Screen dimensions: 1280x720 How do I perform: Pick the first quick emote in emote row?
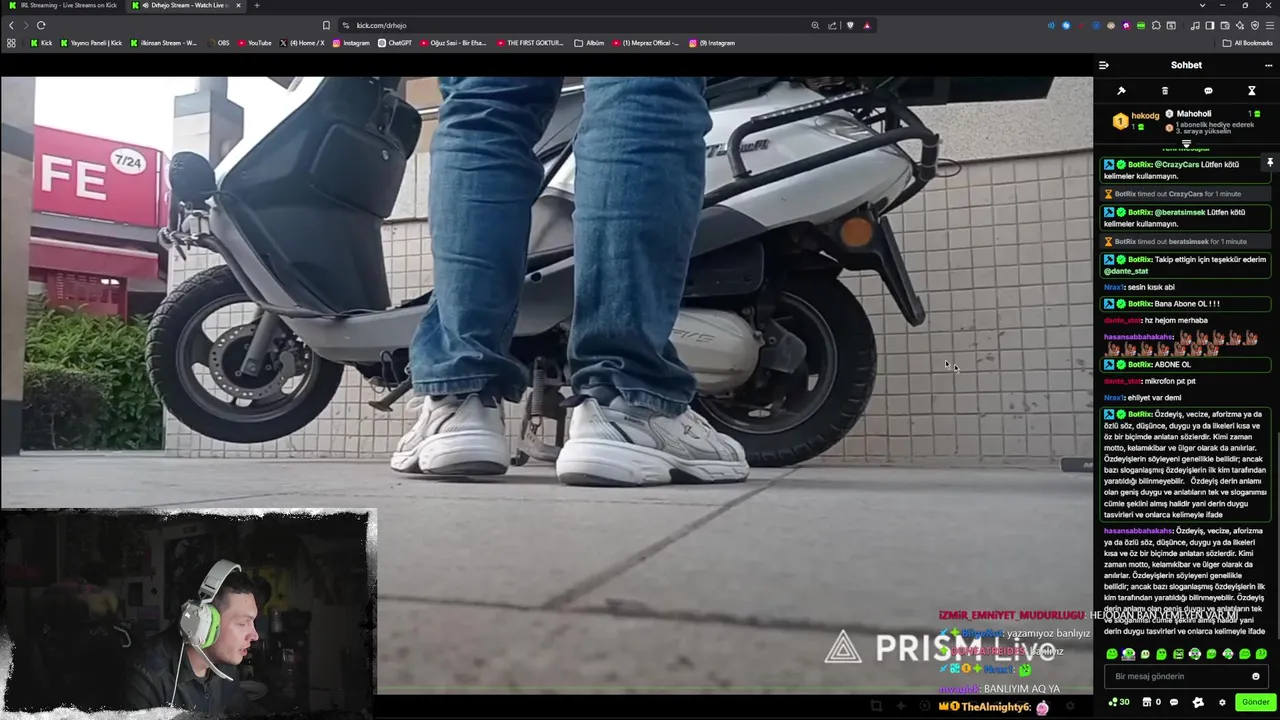pos(1112,654)
